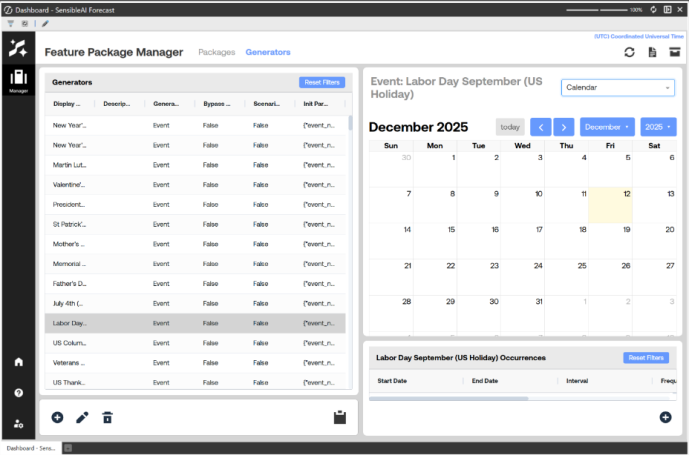Open the document icon in header
The width and height of the screenshot is (689, 455).
click(x=652, y=52)
